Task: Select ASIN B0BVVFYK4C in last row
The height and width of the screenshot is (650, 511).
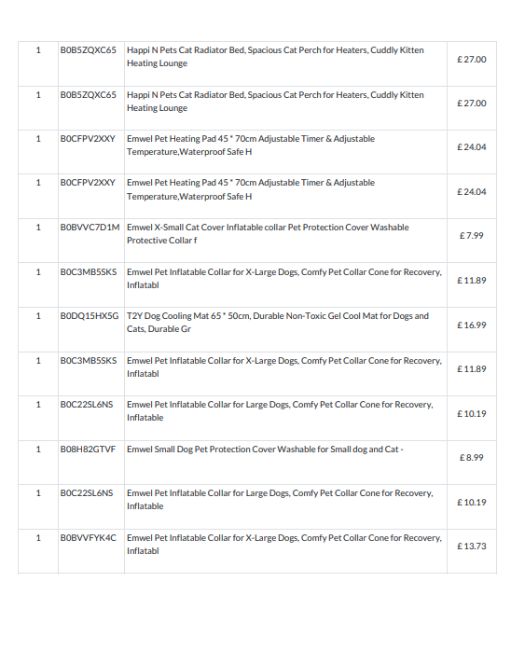Action: tap(88, 538)
